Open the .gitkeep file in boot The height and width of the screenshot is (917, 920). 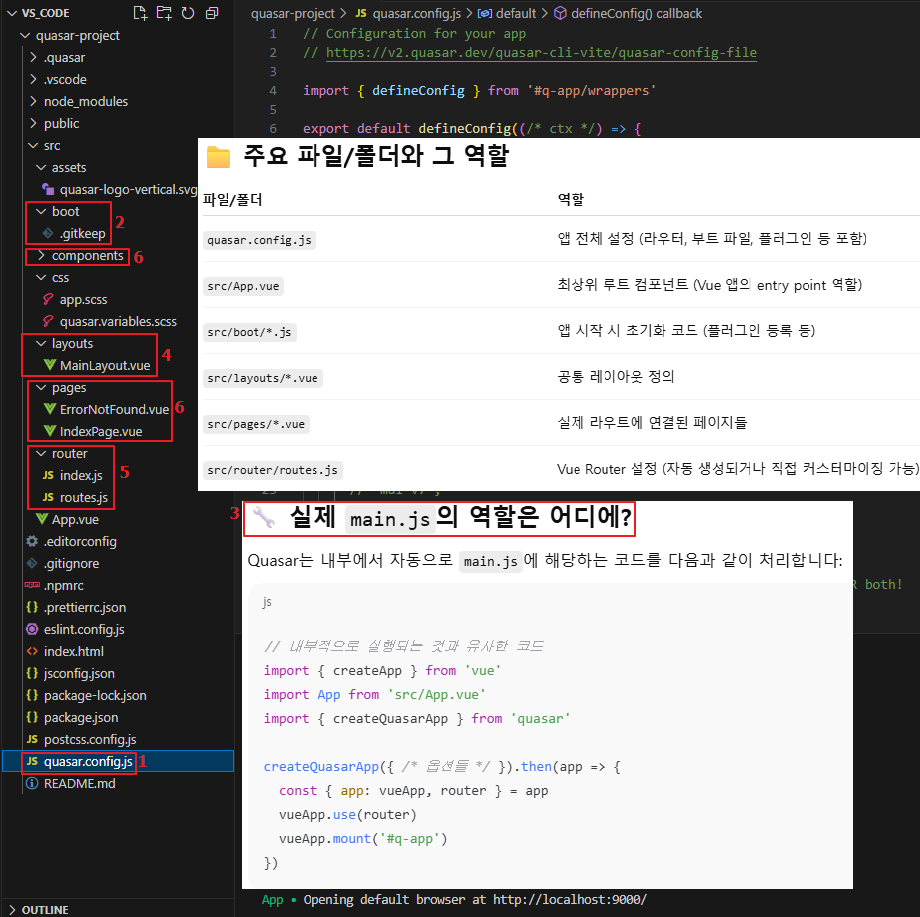tap(82, 234)
